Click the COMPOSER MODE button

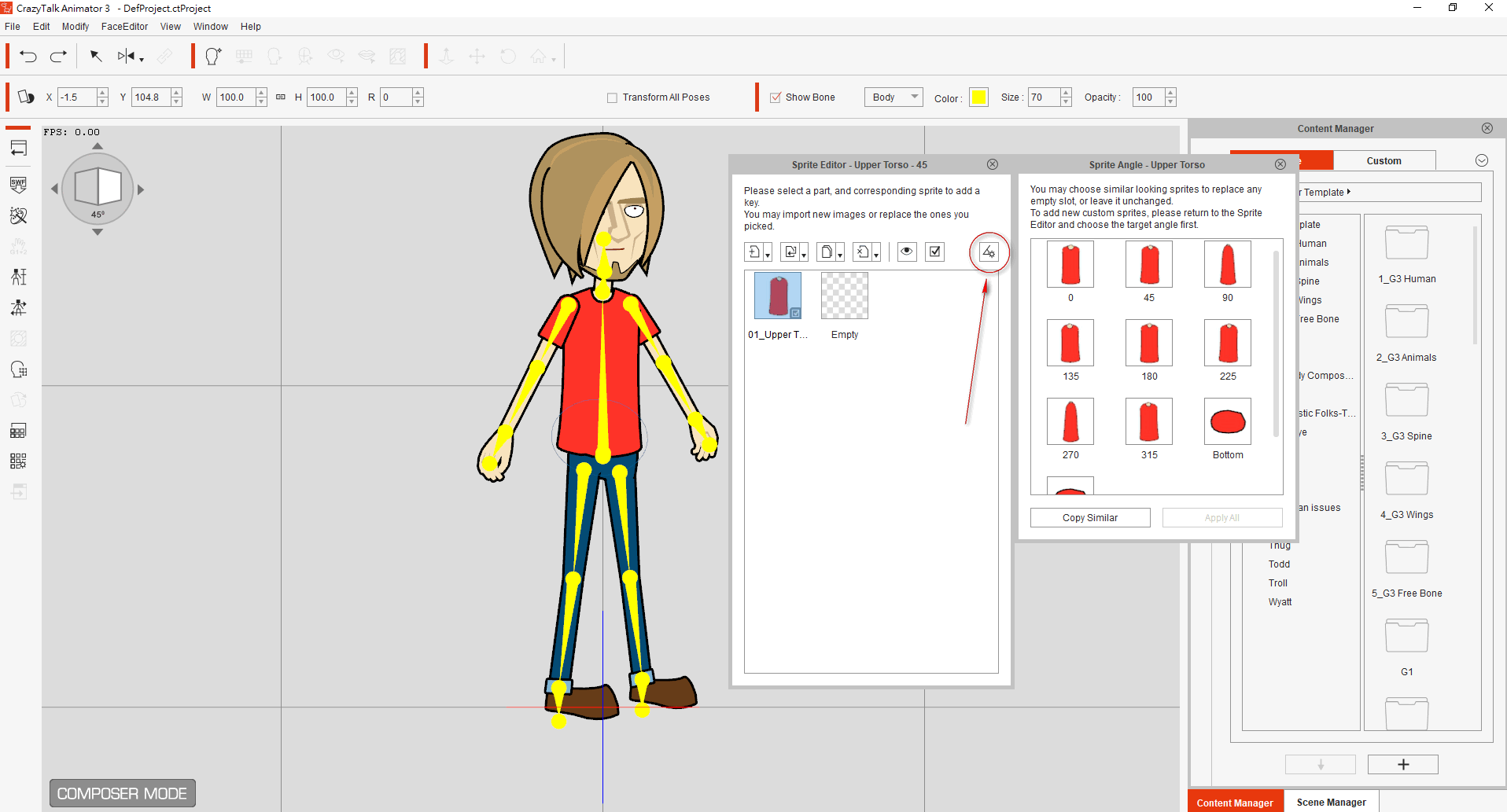122,793
